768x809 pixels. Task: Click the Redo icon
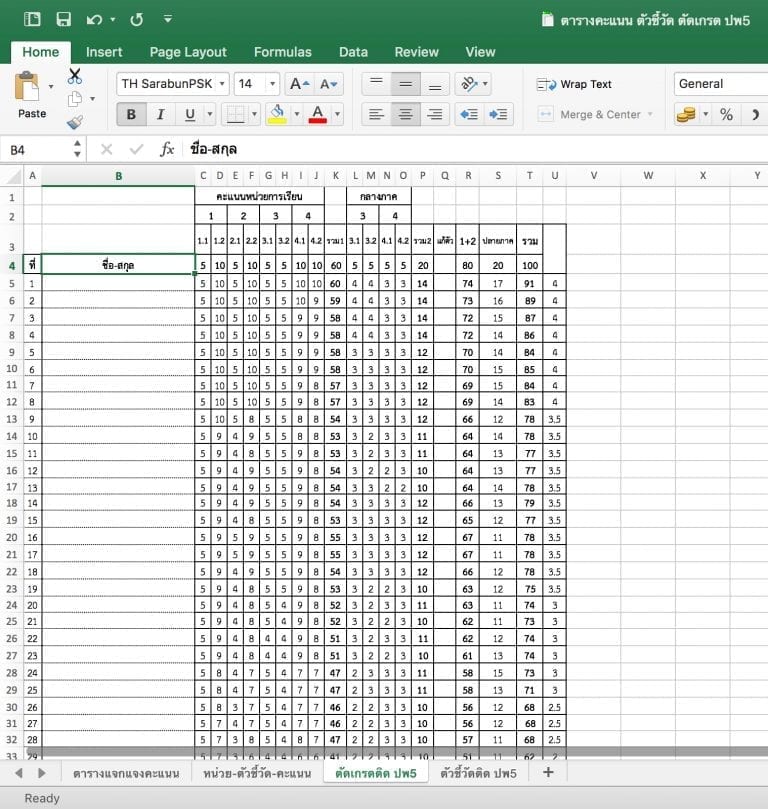click(x=137, y=20)
